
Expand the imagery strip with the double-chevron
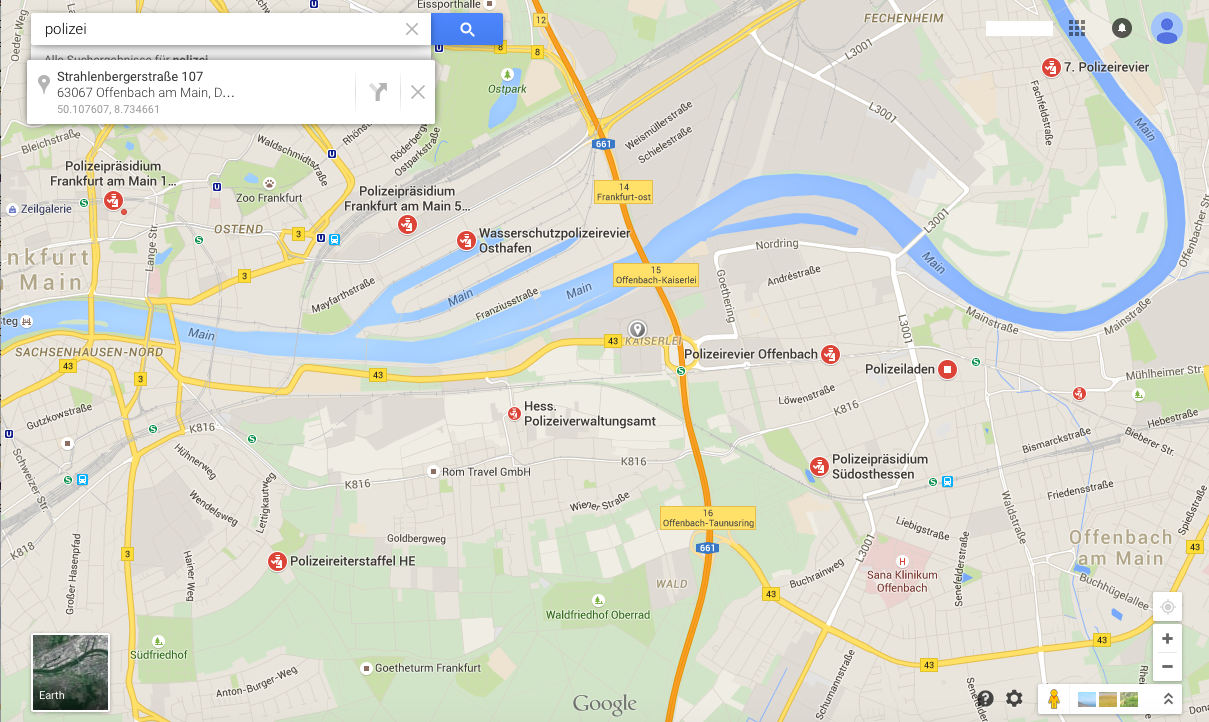pyautogui.click(x=1167, y=698)
